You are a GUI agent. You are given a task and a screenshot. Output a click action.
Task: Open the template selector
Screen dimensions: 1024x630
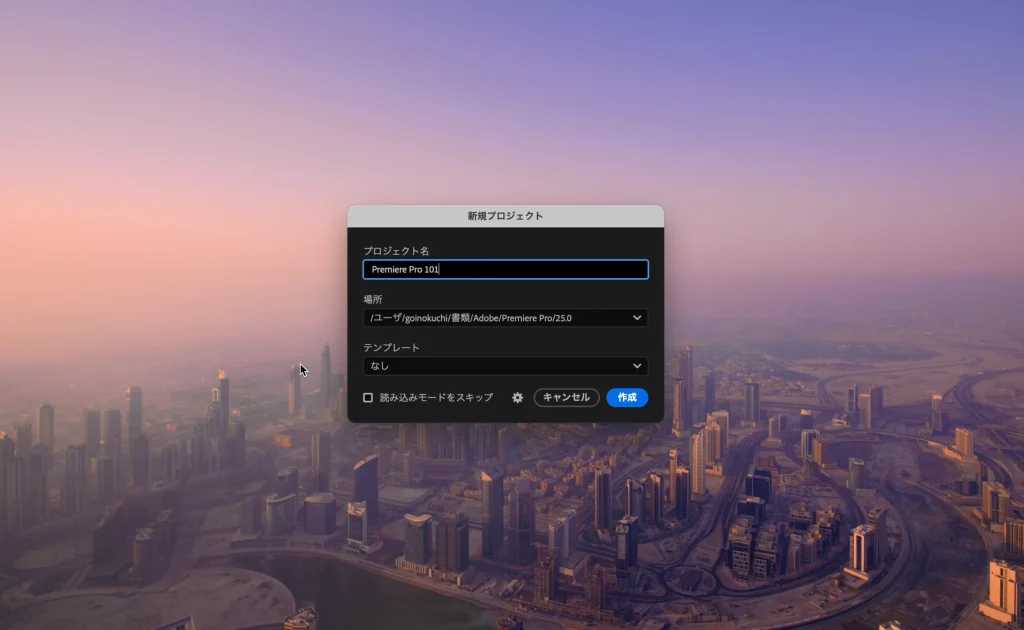(636, 366)
